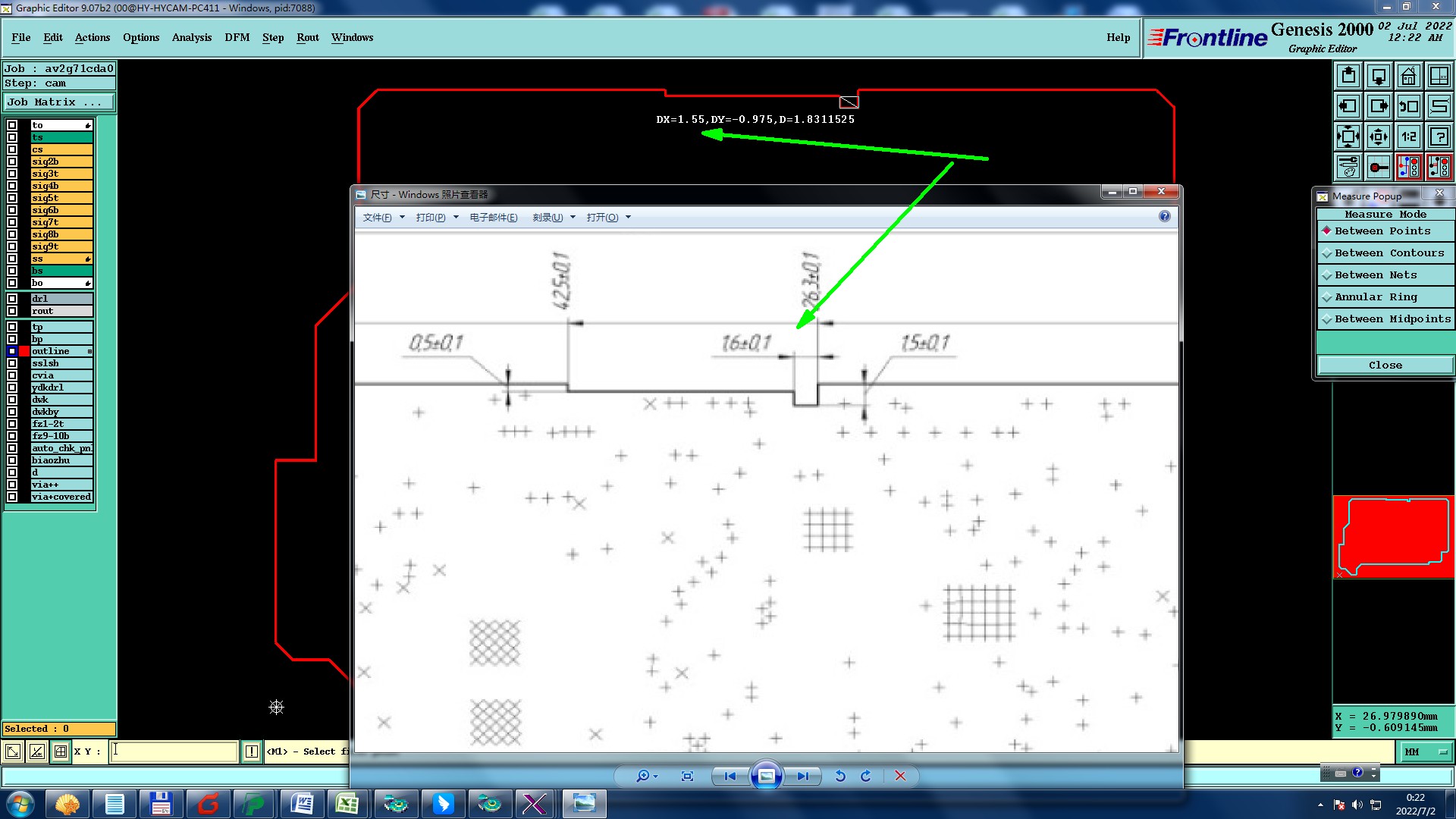Click the Home view icon

(x=1408, y=76)
